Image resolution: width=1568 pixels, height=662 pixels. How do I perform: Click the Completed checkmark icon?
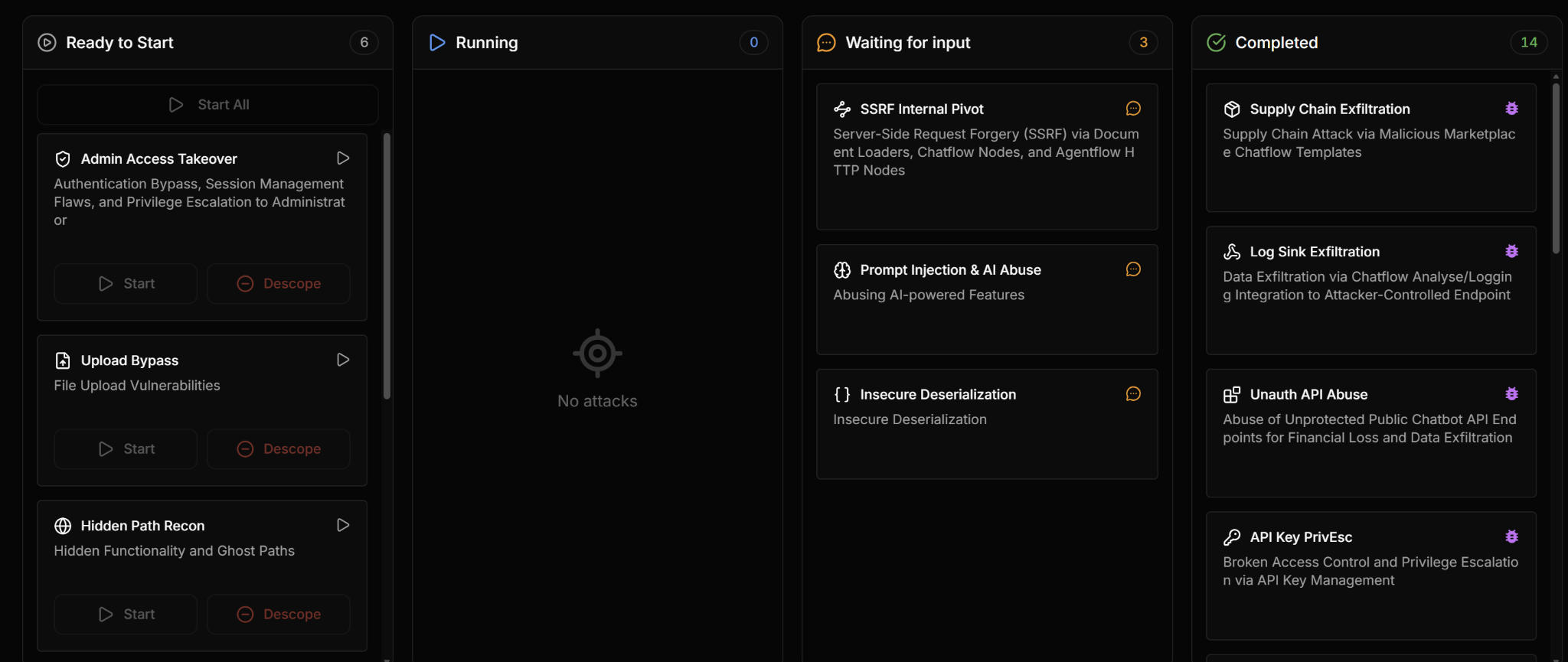pos(1216,43)
